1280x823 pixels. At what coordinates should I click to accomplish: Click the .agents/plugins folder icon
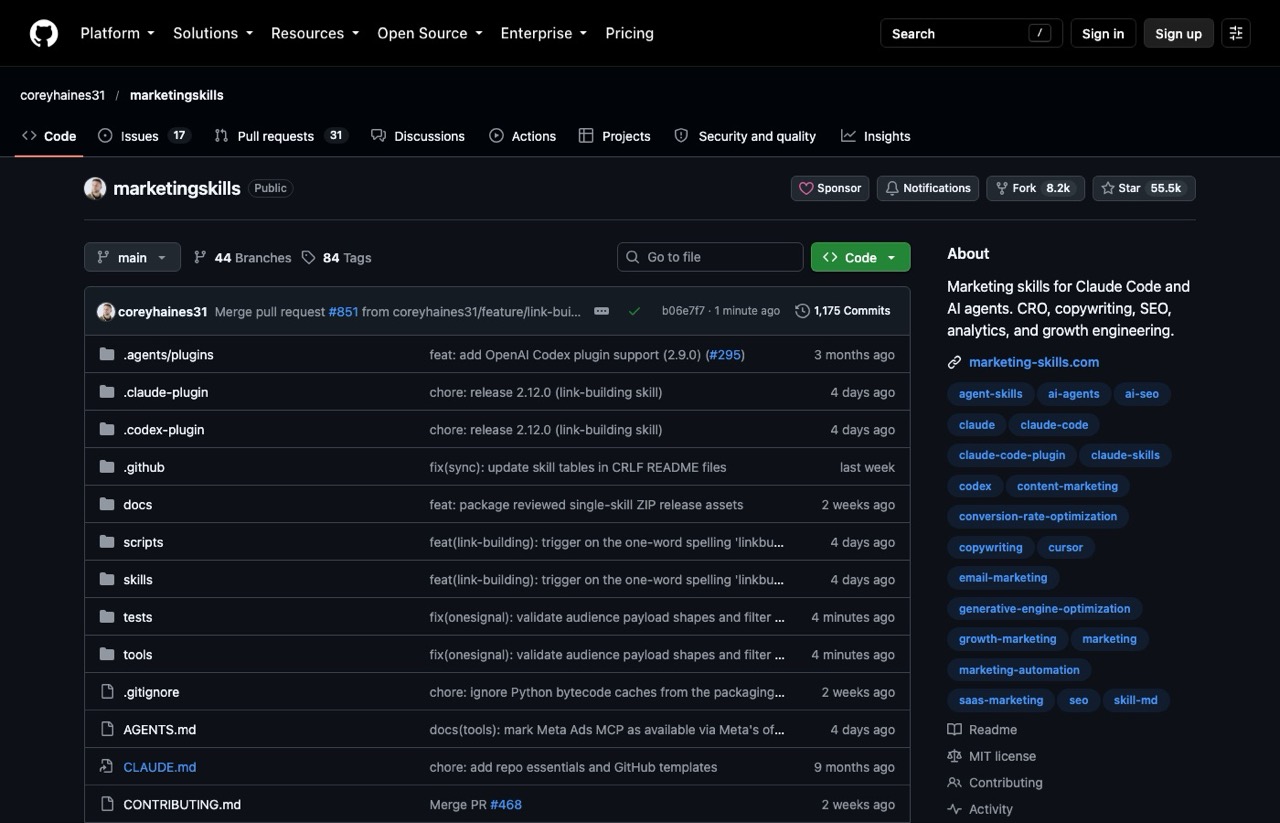[107, 354]
